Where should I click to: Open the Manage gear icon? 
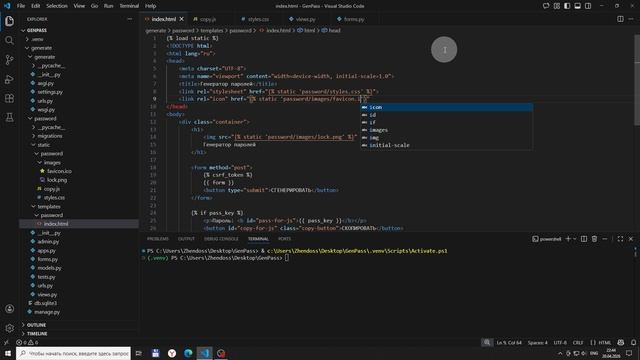[9, 328]
